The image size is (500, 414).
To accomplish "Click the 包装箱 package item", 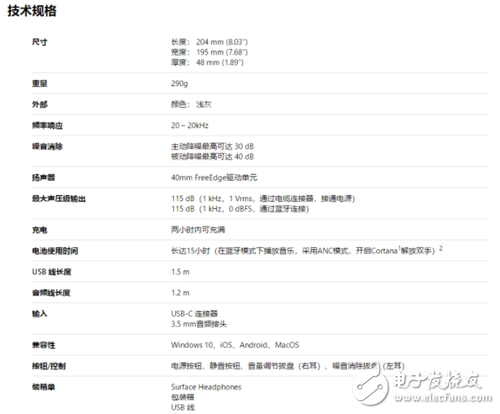I will coord(182,397).
